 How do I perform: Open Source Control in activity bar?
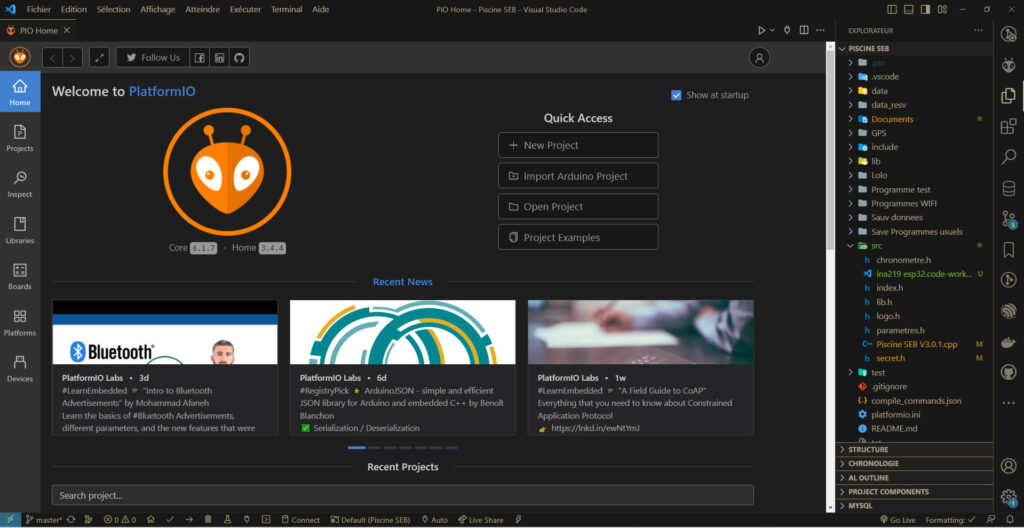coord(1008,219)
